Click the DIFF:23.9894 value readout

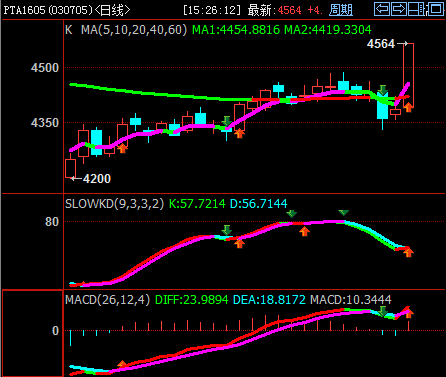tap(192, 300)
